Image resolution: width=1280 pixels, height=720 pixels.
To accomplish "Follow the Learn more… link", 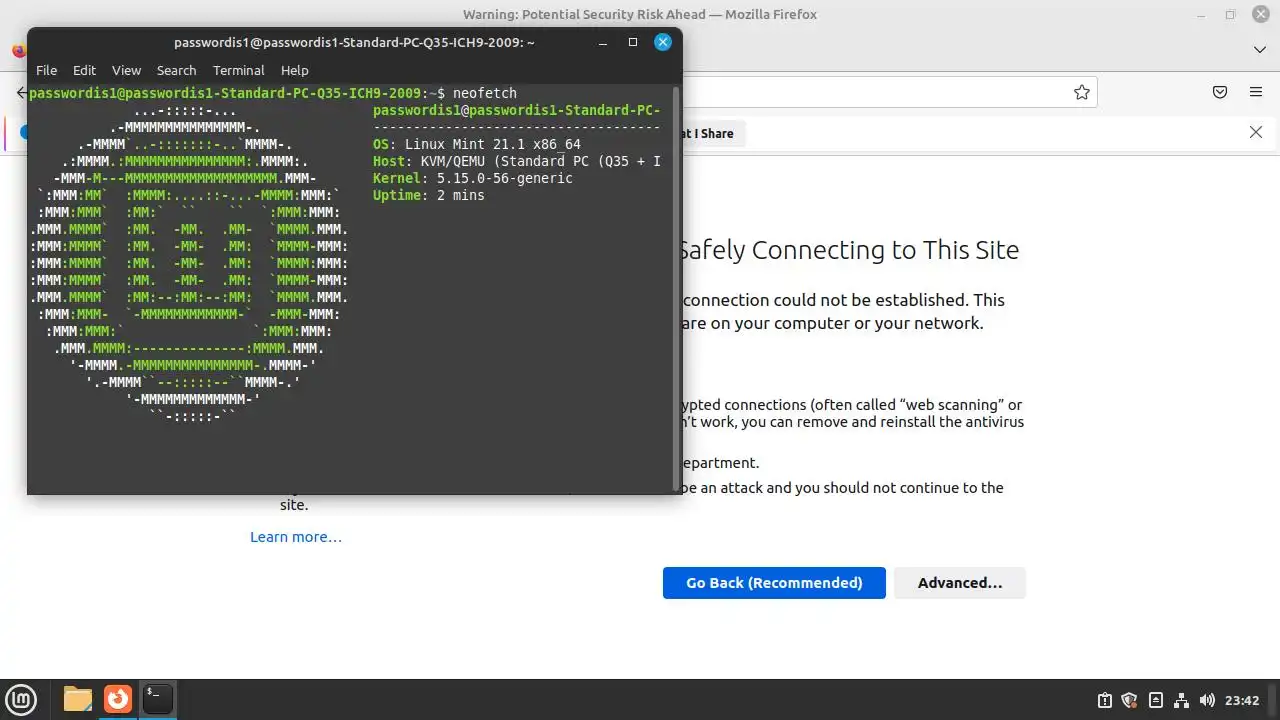I will (x=296, y=537).
